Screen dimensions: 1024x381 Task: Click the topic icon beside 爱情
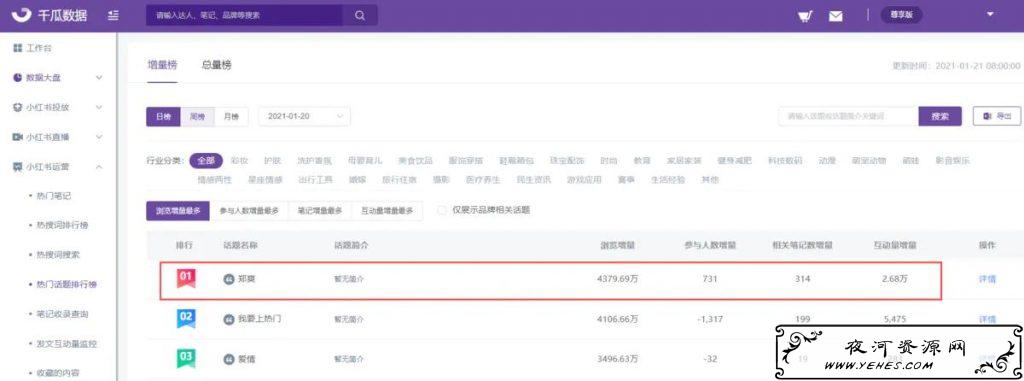(229, 359)
